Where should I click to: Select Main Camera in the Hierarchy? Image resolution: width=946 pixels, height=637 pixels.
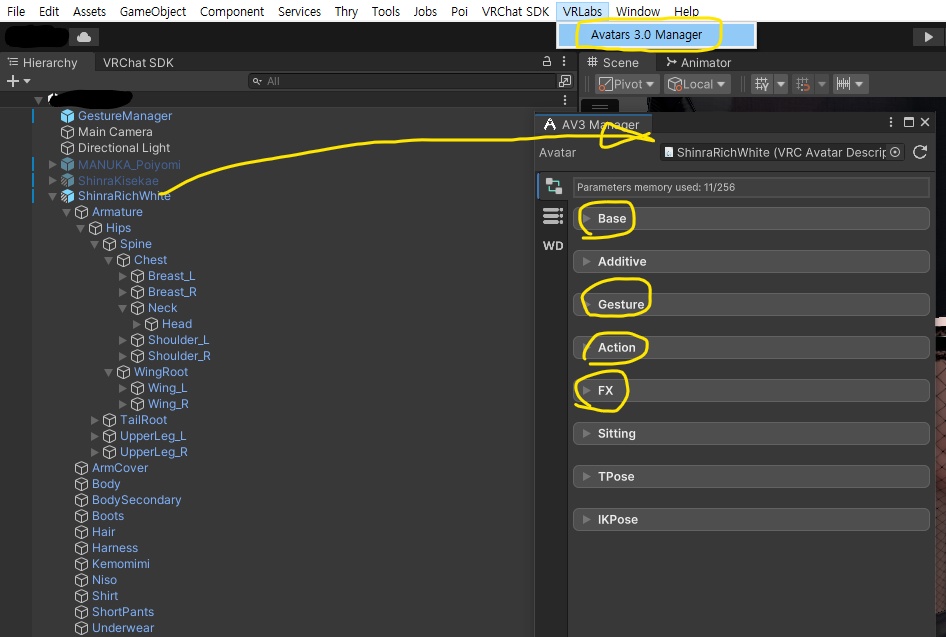pyautogui.click(x=115, y=132)
